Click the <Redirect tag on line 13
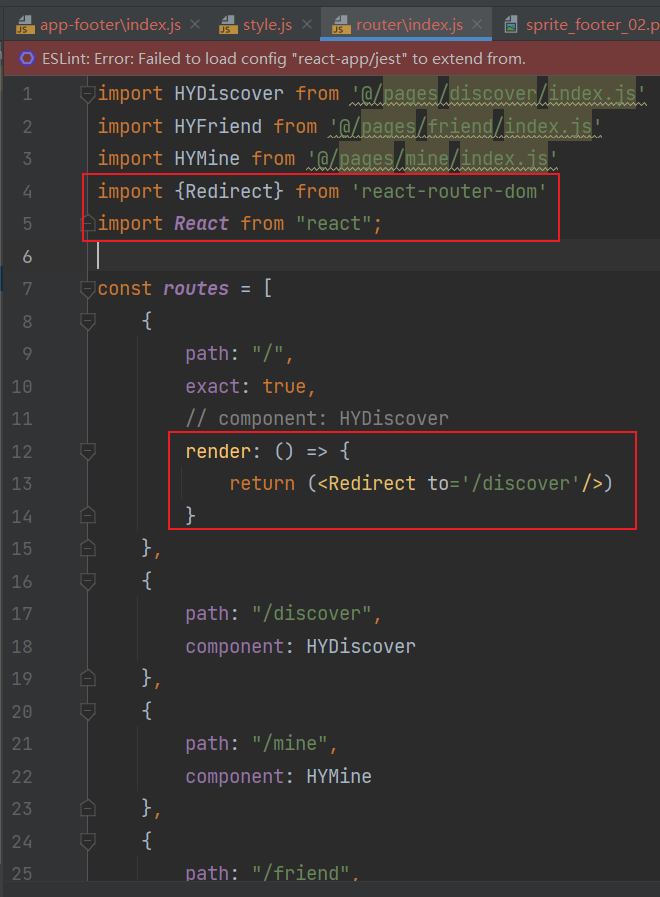 click(367, 483)
